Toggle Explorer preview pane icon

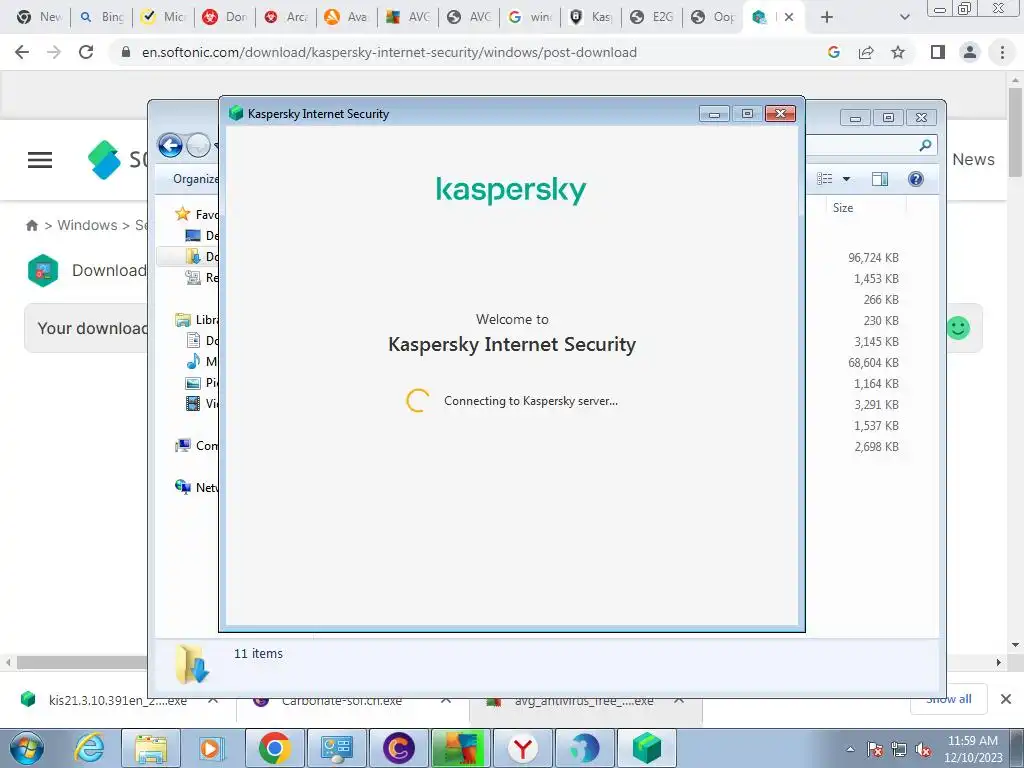coord(880,179)
